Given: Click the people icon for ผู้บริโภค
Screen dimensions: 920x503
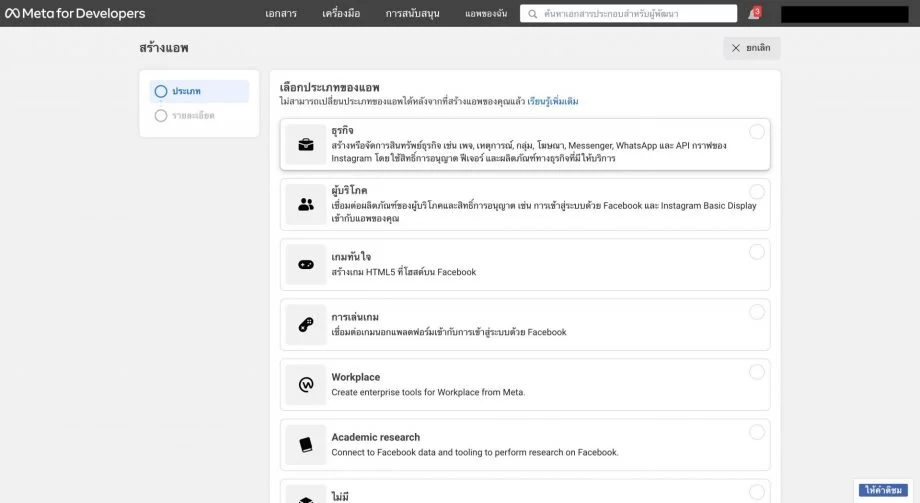Looking at the screenshot, I should 306,204.
